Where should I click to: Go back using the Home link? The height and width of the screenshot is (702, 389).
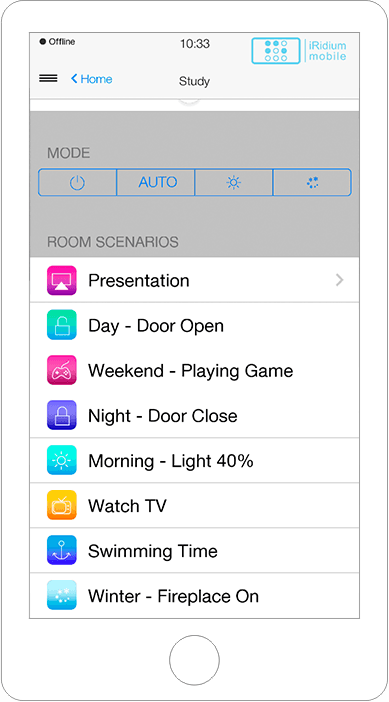point(92,79)
